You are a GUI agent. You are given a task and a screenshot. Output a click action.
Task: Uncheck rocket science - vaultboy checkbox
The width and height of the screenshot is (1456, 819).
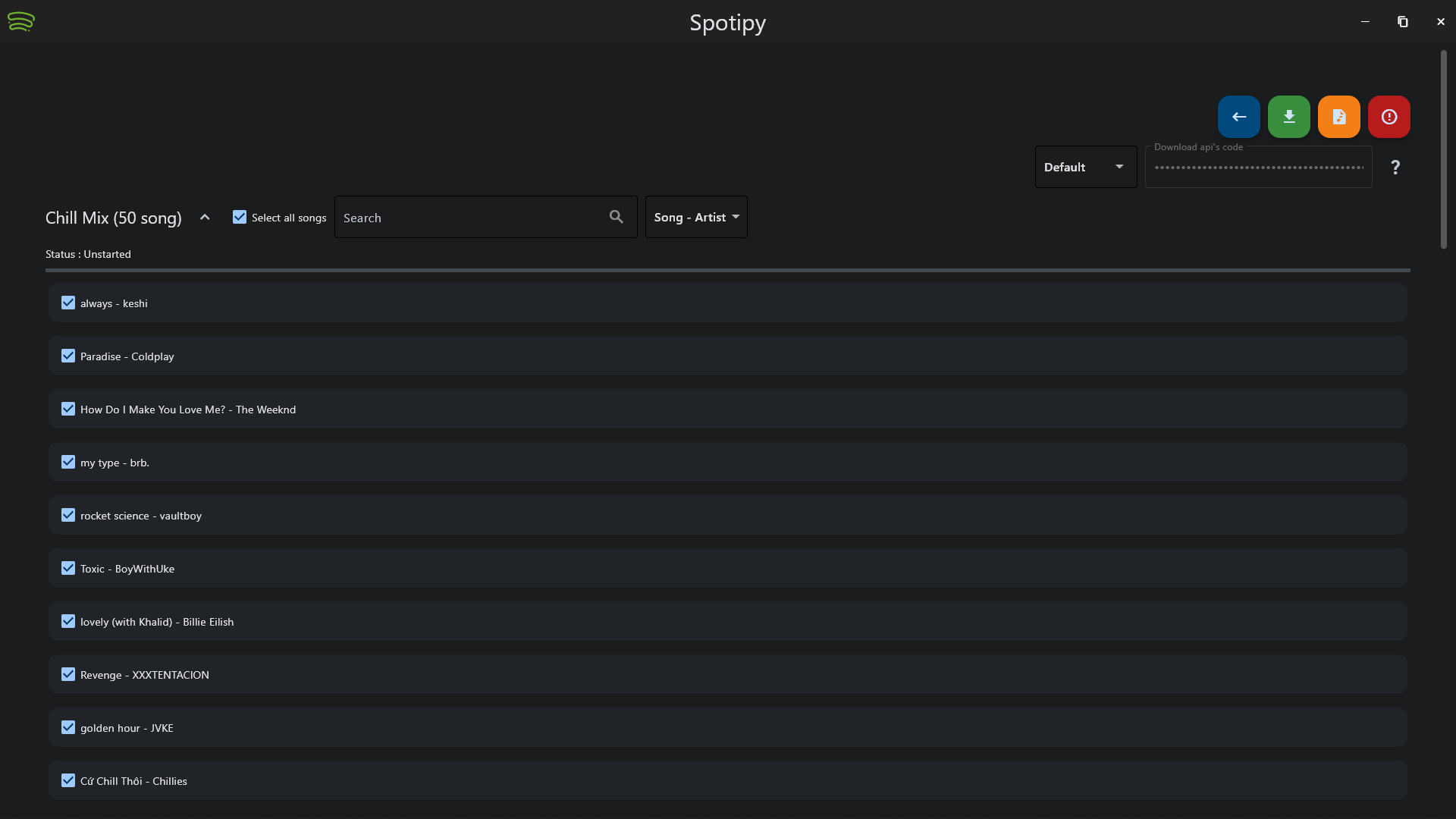[68, 515]
